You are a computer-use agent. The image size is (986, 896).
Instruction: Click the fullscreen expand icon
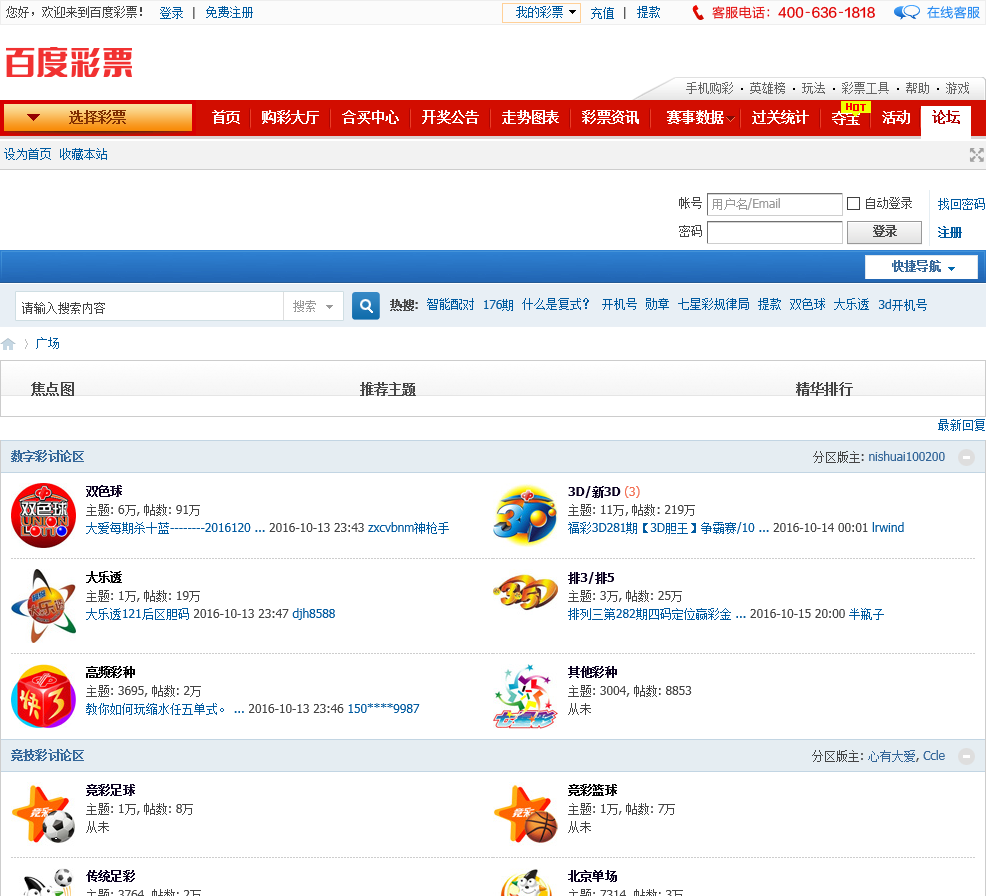click(976, 155)
